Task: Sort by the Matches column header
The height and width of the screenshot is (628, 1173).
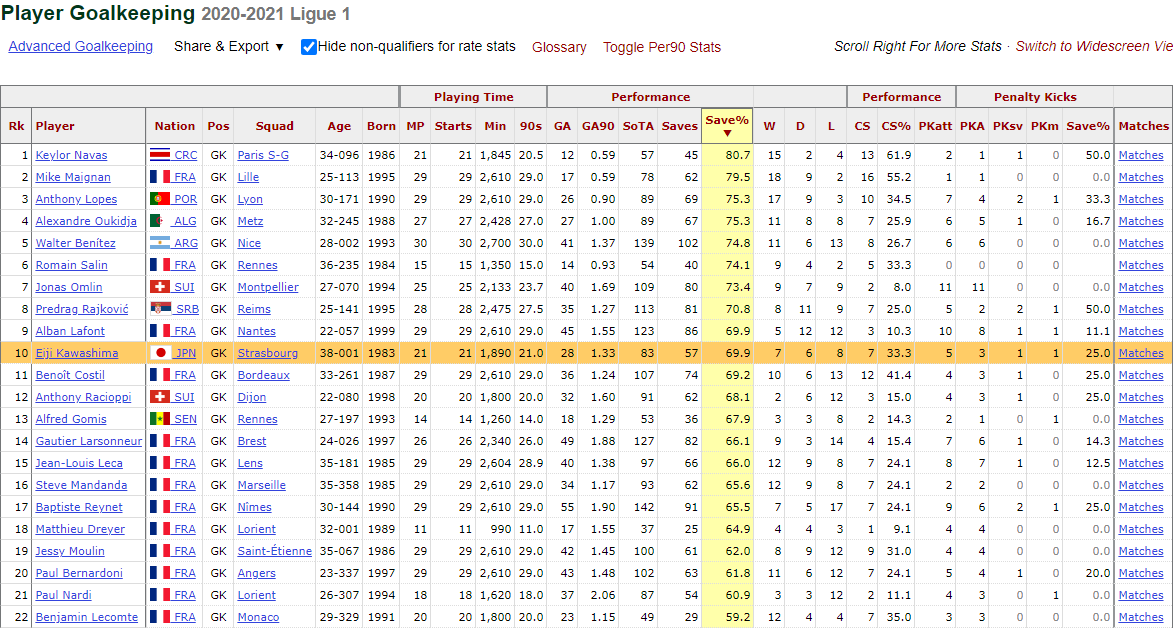Action: pos(1144,126)
